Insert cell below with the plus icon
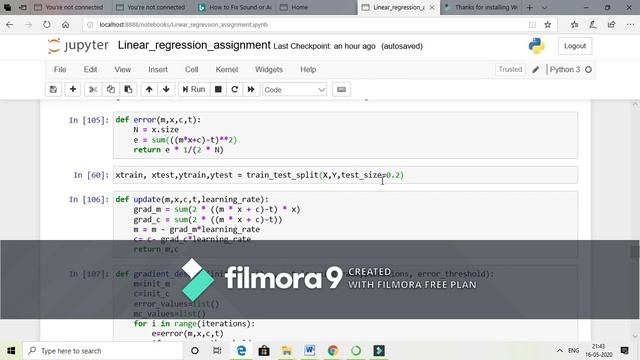 73,89
